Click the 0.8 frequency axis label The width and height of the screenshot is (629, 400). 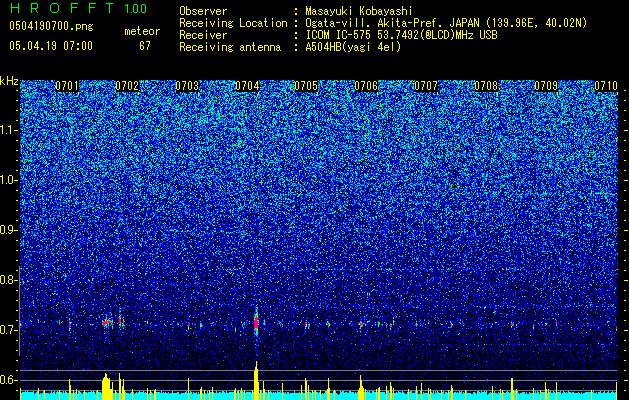tap(9, 280)
